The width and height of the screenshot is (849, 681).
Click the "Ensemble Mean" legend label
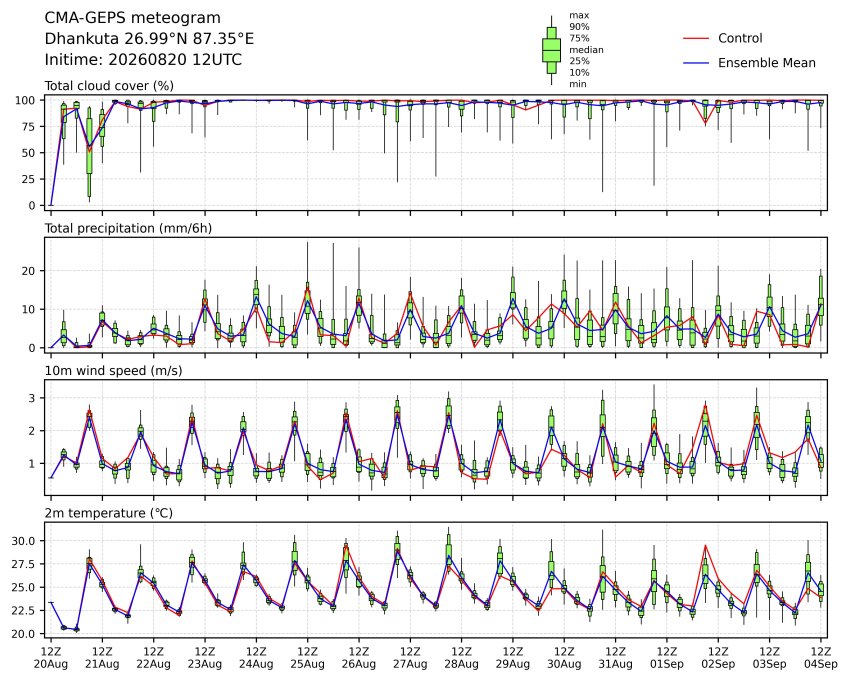click(767, 63)
